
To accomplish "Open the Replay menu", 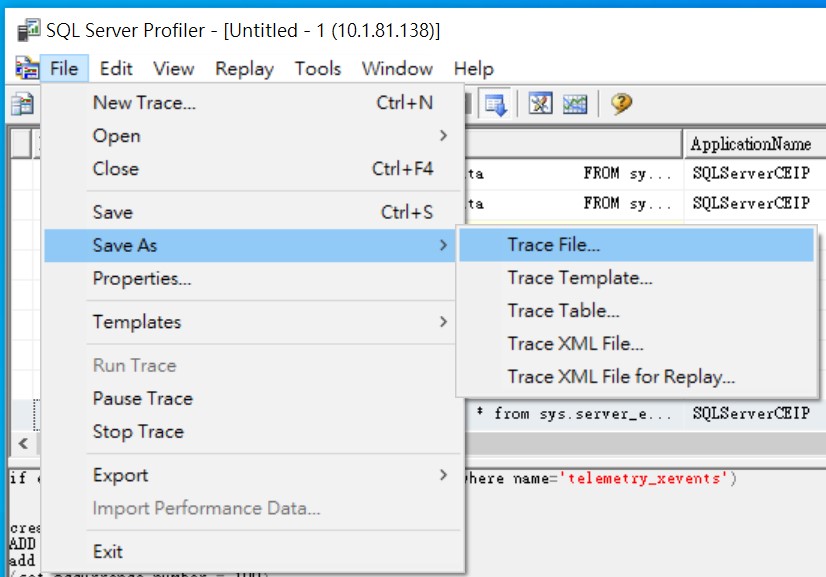I will pyautogui.click(x=243, y=68).
